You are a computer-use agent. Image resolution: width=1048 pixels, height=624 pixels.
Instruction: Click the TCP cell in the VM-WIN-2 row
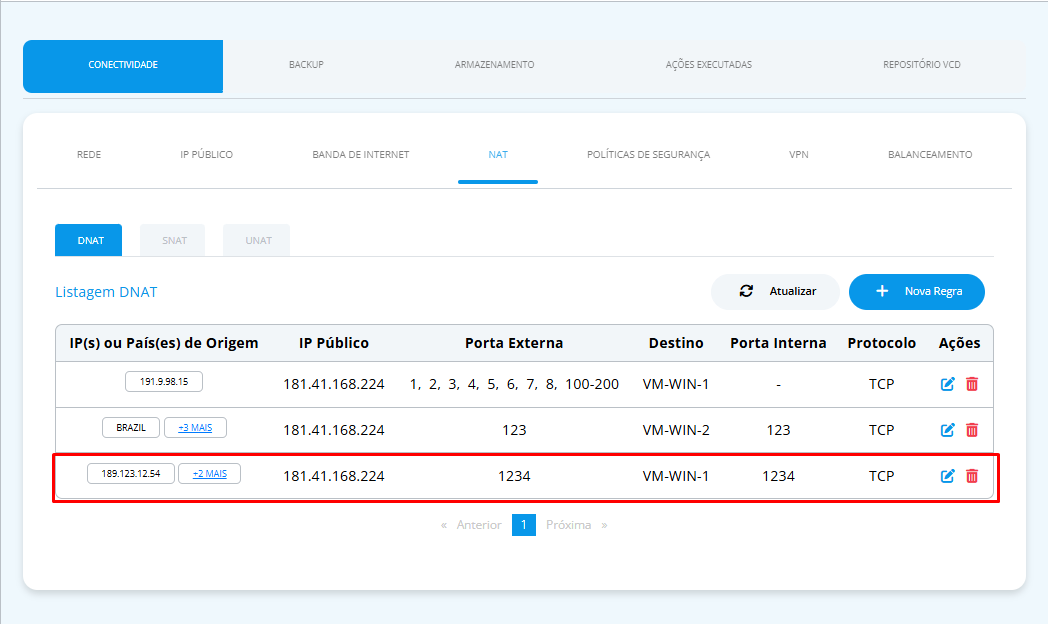pyautogui.click(x=882, y=430)
